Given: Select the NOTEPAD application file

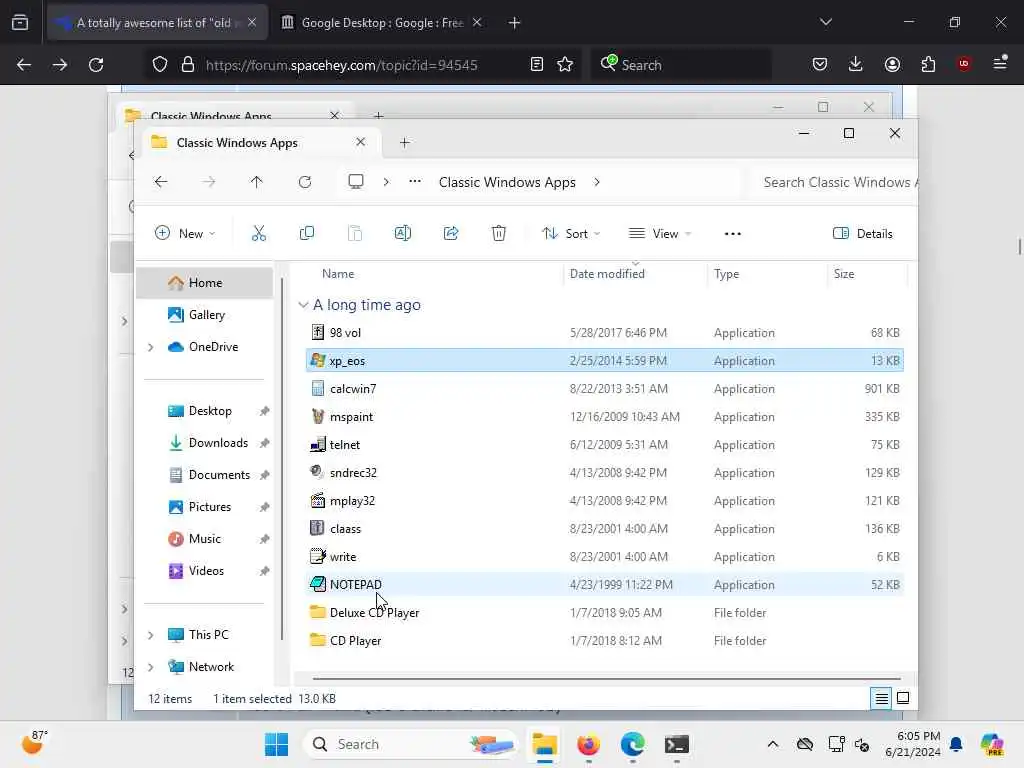Looking at the screenshot, I should 605,584.
